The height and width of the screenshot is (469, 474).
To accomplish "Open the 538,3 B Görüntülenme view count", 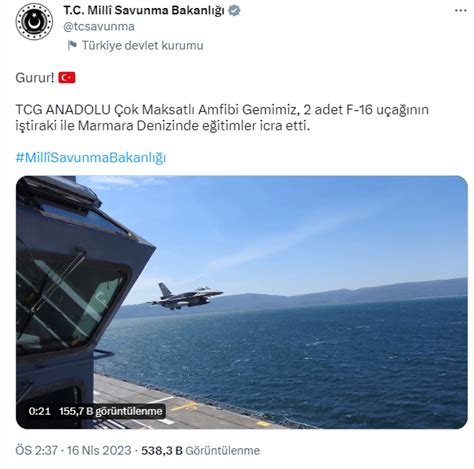I will (x=200, y=450).
